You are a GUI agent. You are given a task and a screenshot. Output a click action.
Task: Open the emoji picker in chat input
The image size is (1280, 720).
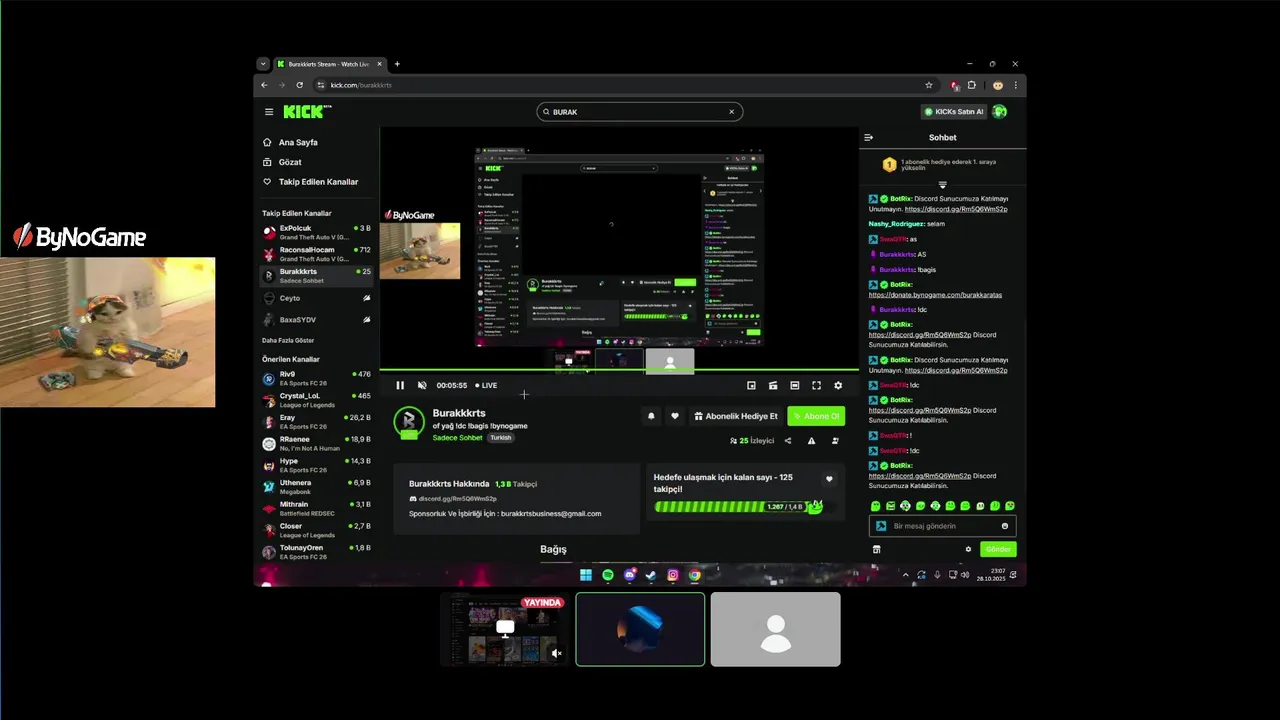coord(1005,526)
